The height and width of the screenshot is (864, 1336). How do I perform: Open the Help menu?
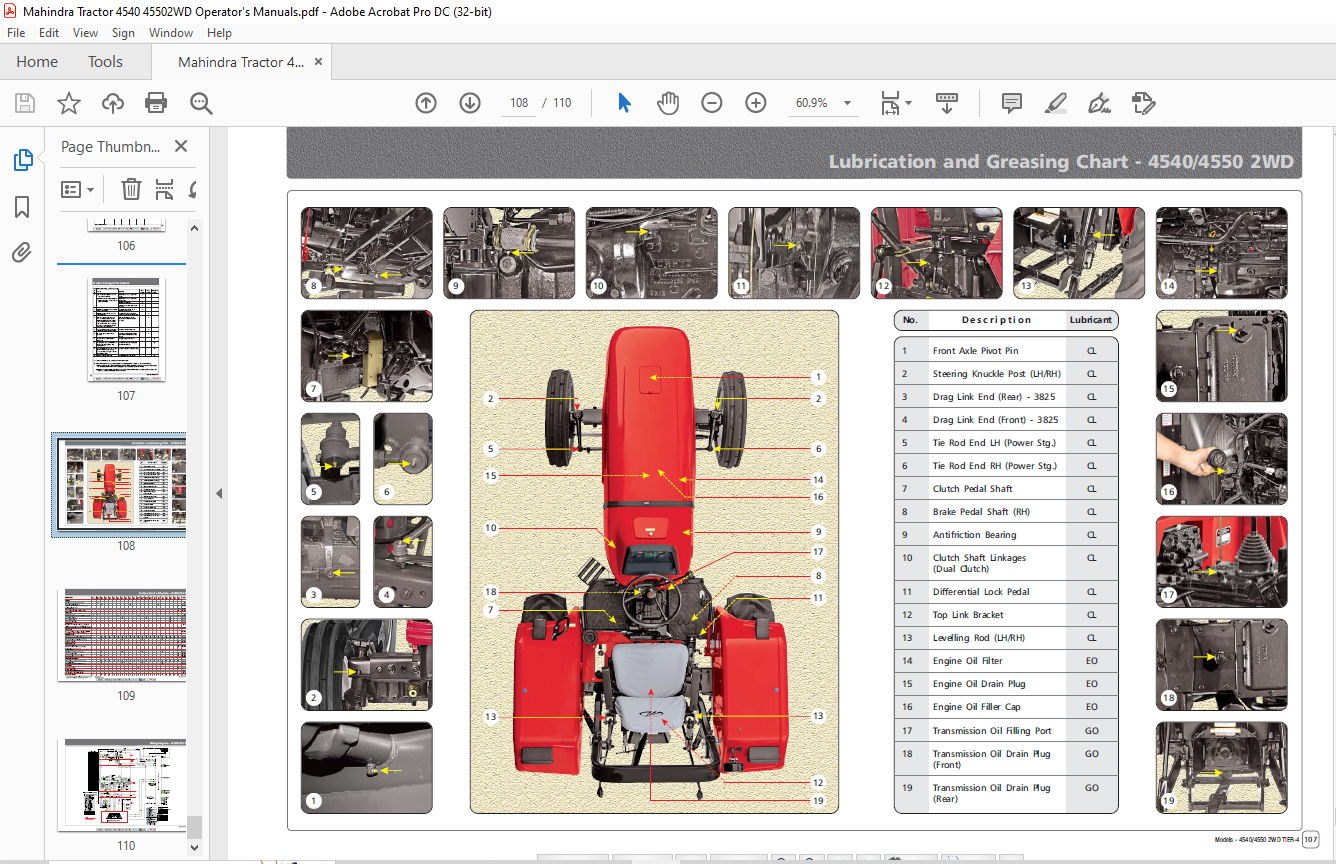[219, 33]
